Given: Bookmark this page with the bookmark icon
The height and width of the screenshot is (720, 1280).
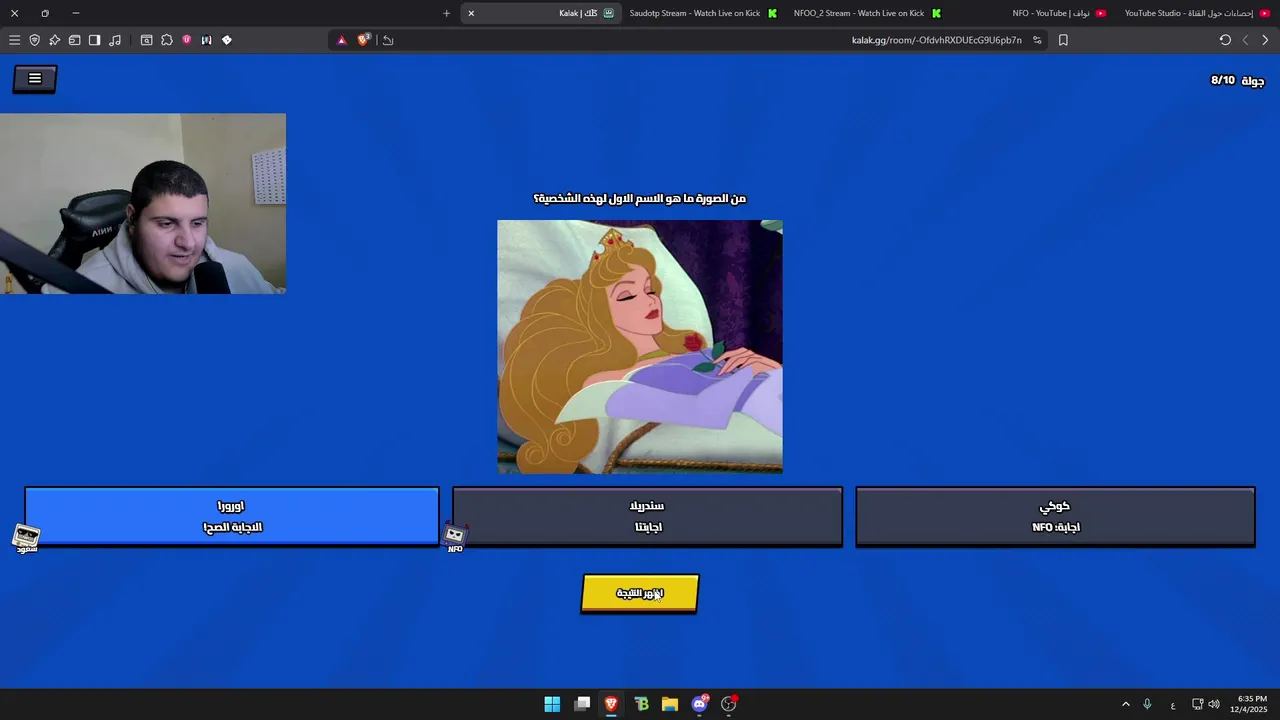Looking at the screenshot, I should pyautogui.click(x=1063, y=40).
